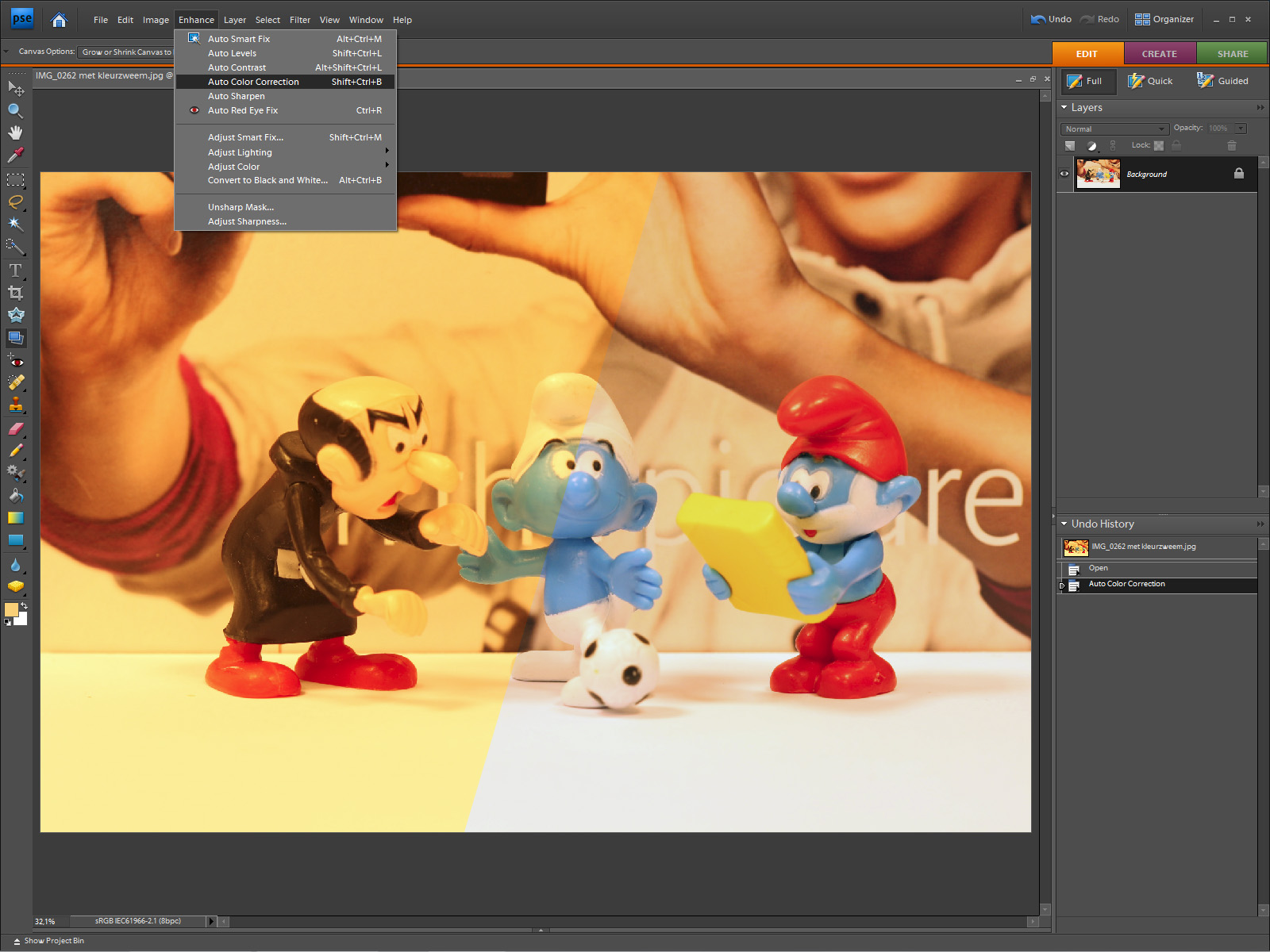Choose Convert to Black and White
This screenshot has width=1270, height=952.
click(286, 180)
